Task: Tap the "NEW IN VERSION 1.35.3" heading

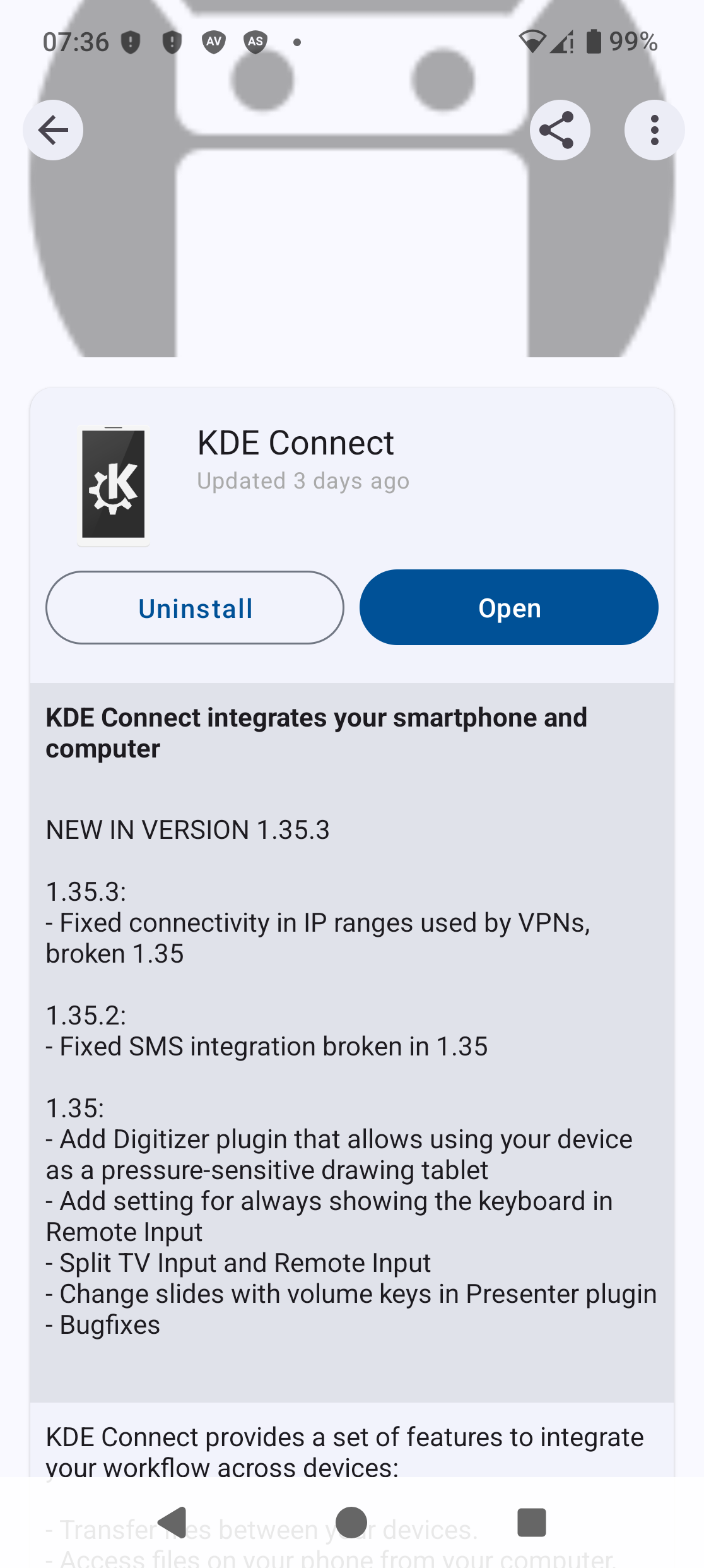Action: coord(188,830)
